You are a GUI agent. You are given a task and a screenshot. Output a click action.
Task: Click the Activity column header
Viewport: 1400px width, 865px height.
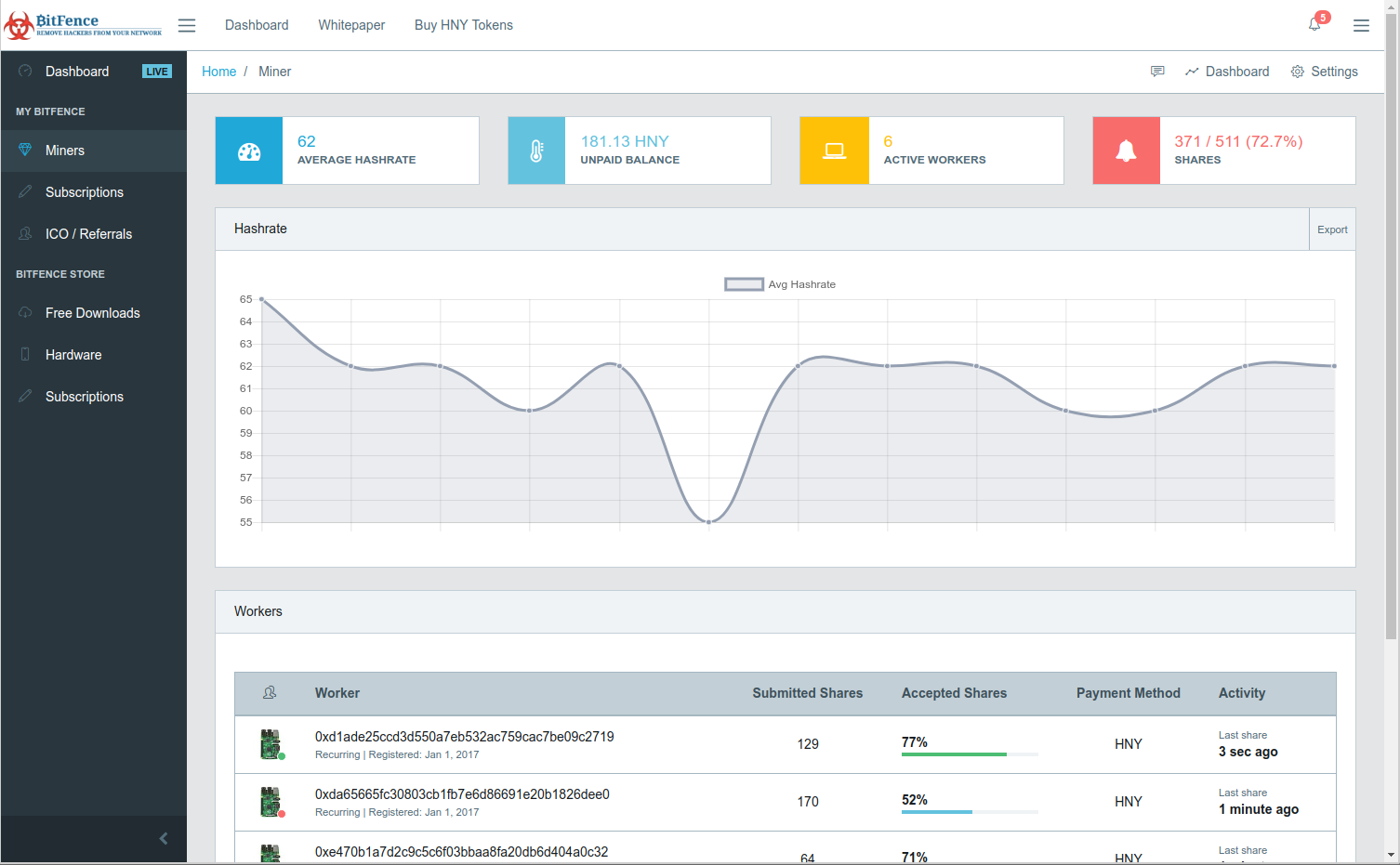click(x=1241, y=693)
